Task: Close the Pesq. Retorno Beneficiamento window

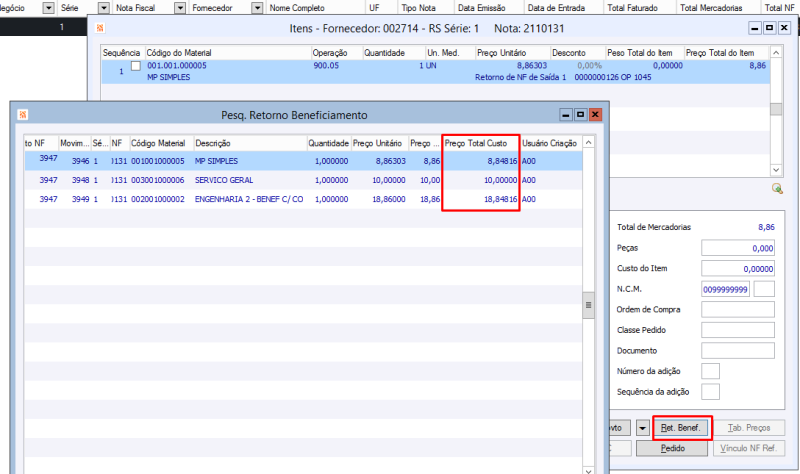Action: [595, 115]
